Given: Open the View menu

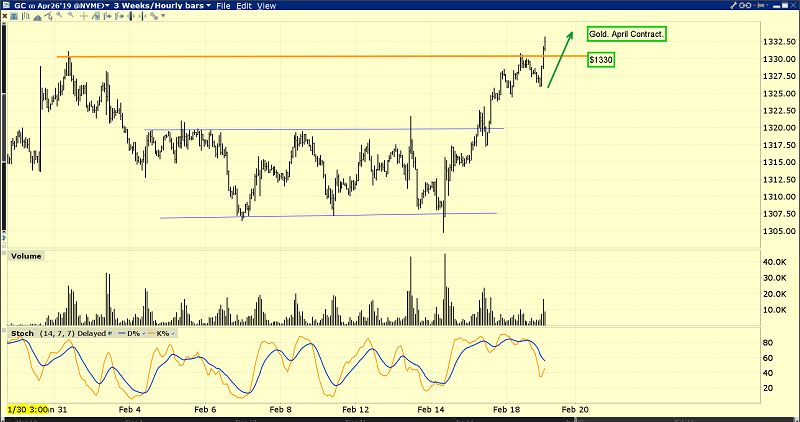Looking at the screenshot, I should 267,6.
